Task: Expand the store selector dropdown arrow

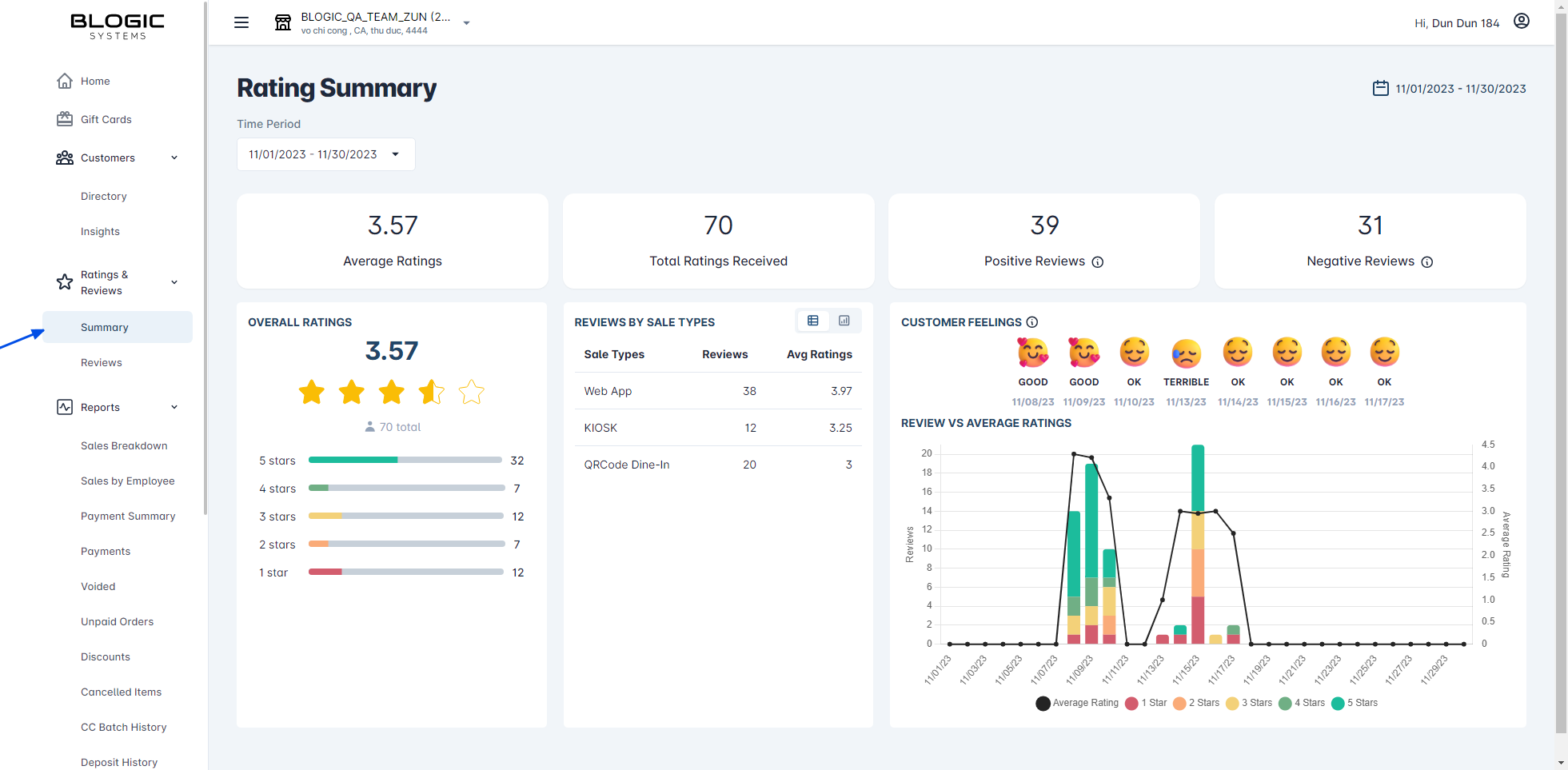Action: 467,23
